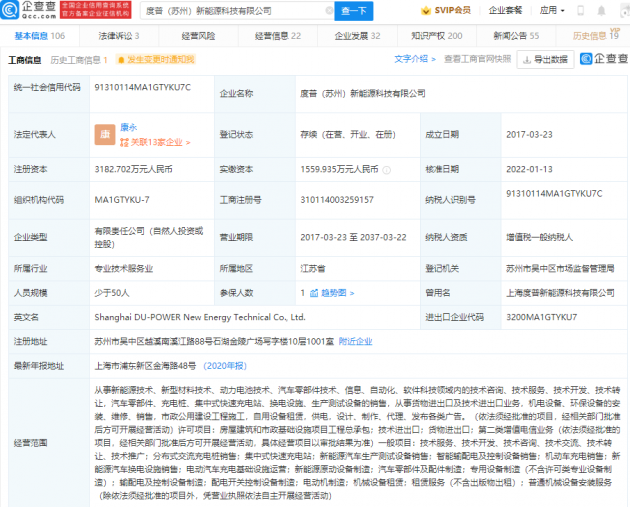The image size is (630, 507).
Task: Click annual report address 上海市浦东新区金海路48号
Action: click(145, 366)
